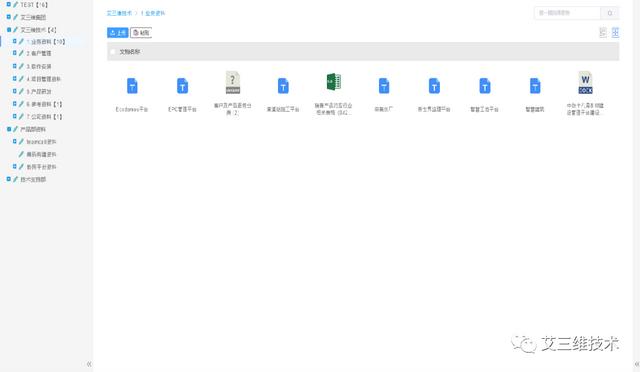This screenshot has width=640, height=372.
Task: Open the EPC管理平台 document icon
Action: click(182, 86)
